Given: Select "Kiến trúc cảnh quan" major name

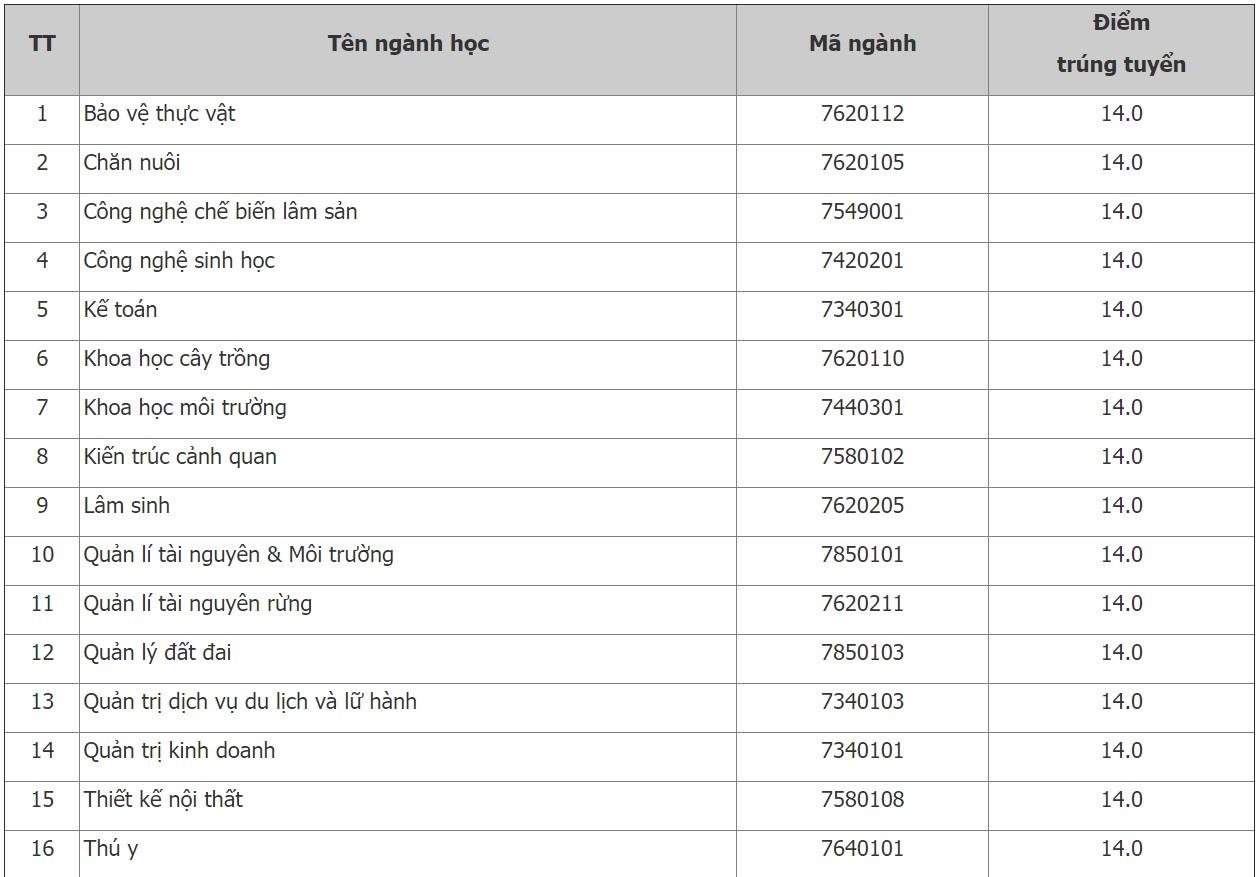Looking at the screenshot, I should (x=180, y=457).
